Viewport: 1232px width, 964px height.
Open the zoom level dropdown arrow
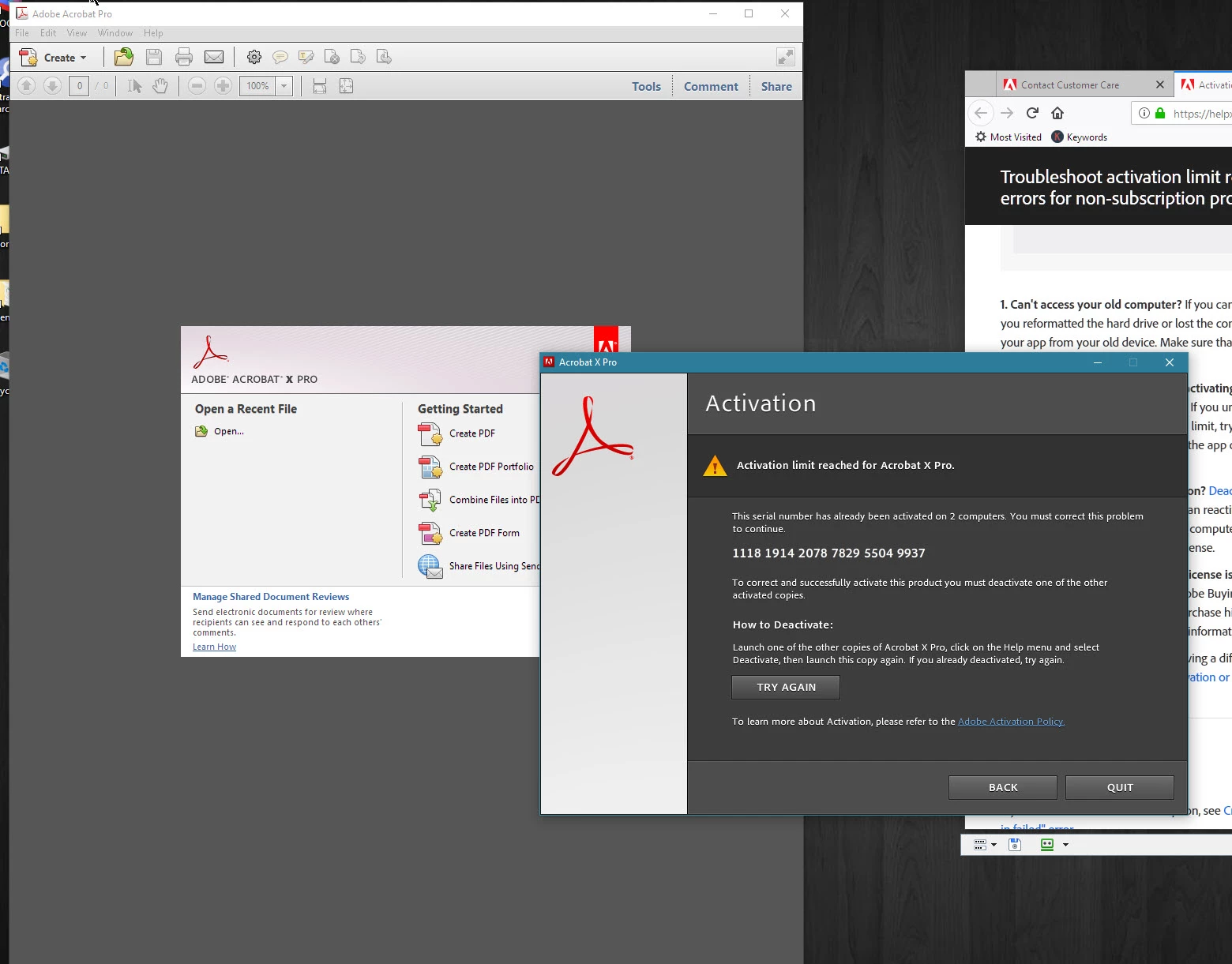point(284,86)
